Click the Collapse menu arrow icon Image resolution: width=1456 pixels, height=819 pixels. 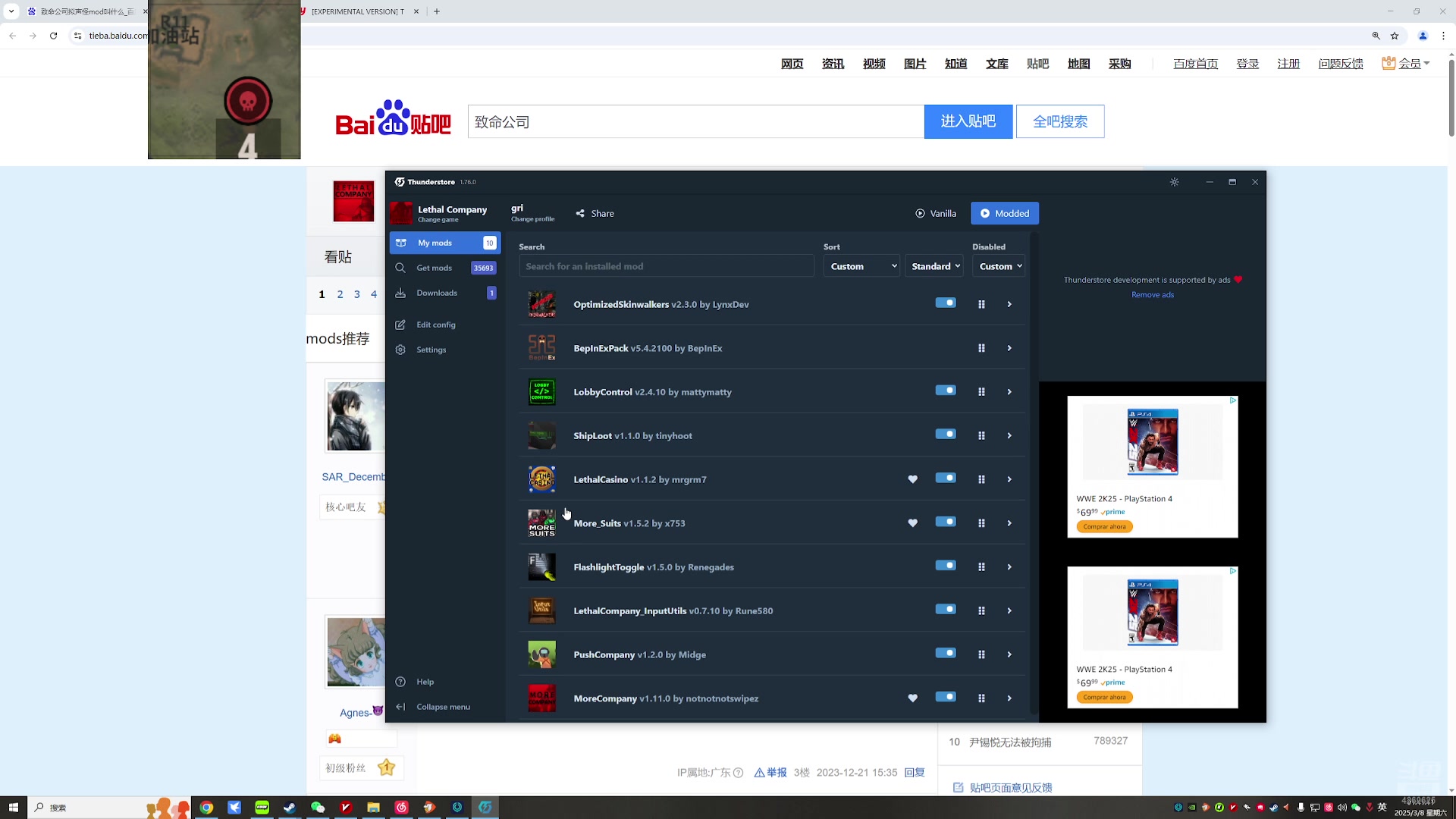point(400,707)
